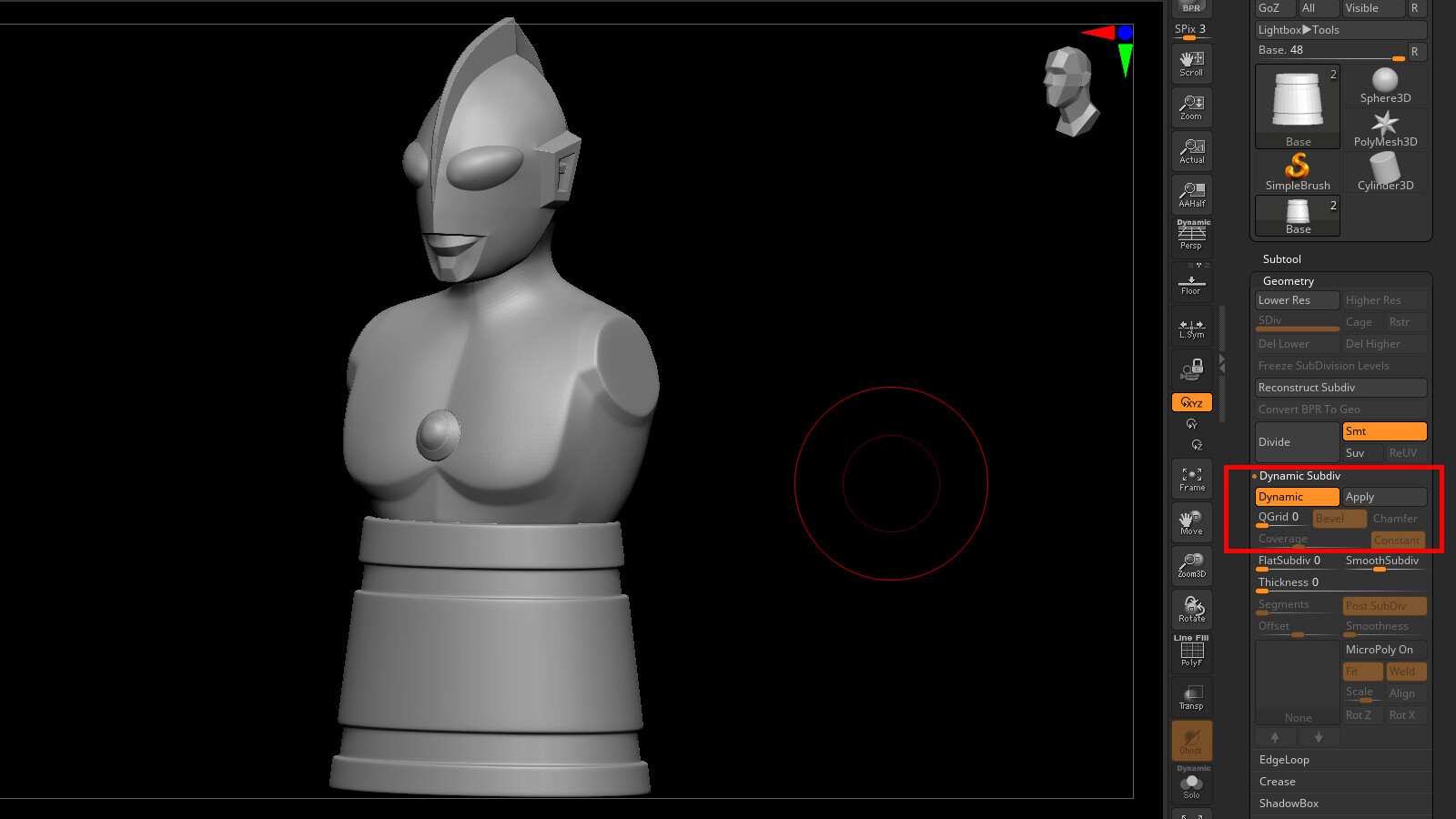Open Lightbox Tools
The image size is (1456, 819).
click(x=1340, y=30)
